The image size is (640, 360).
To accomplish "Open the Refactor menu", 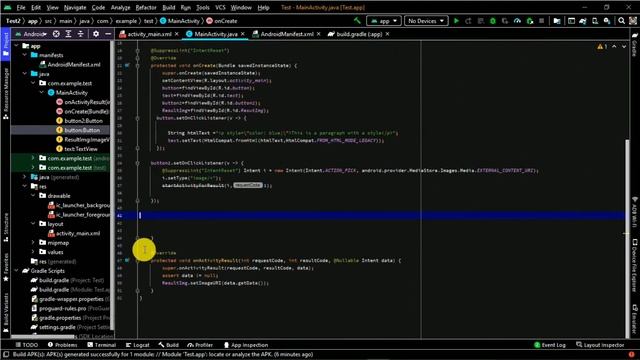I will [x=146, y=7].
